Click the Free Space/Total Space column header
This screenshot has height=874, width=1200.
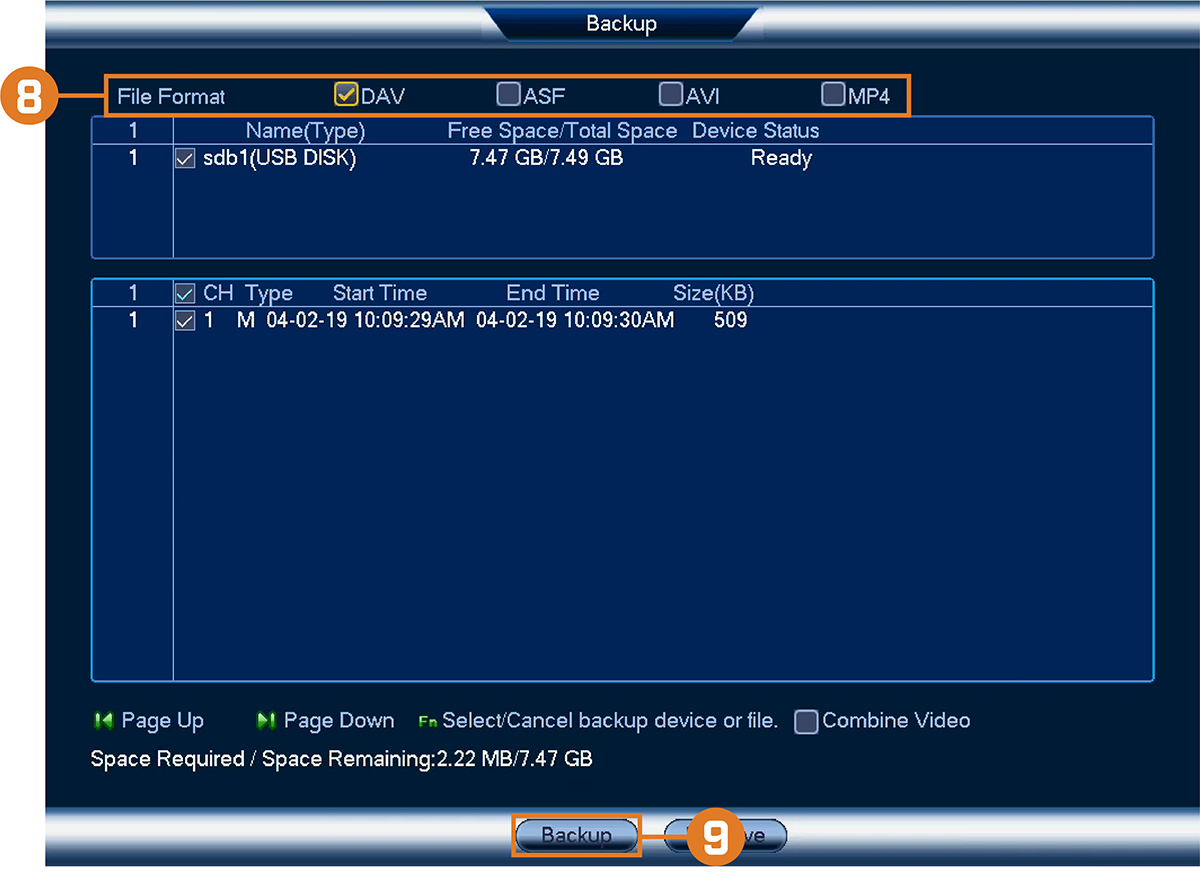(x=562, y=131)
